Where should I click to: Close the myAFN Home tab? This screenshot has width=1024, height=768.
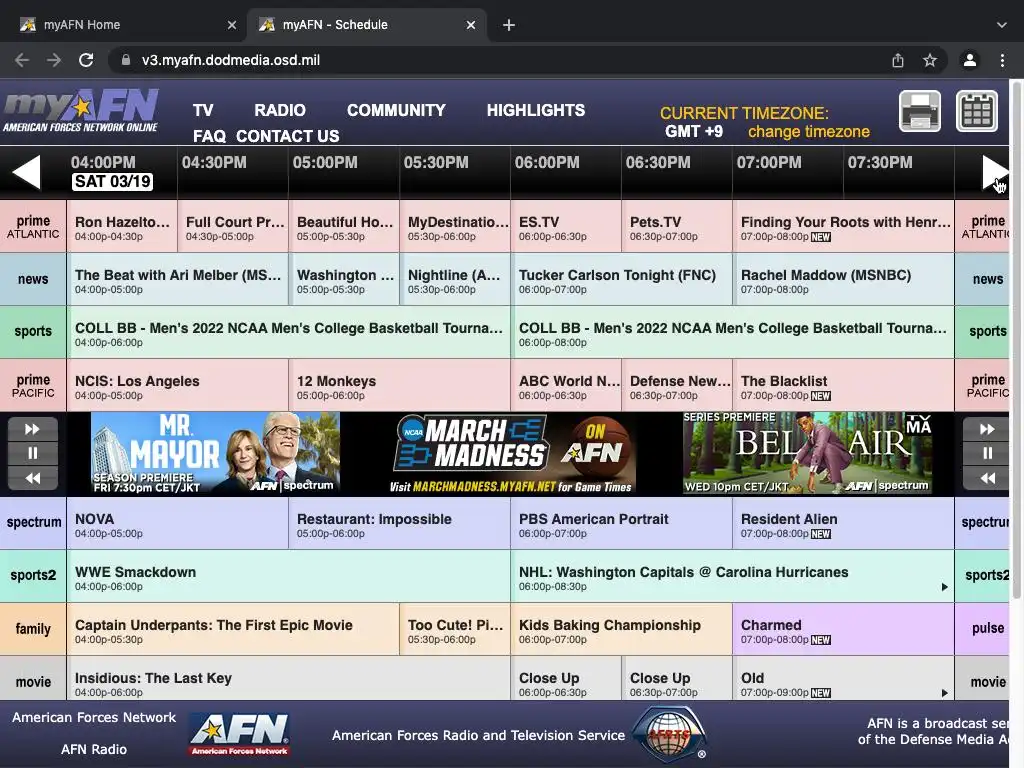(232, 25)
